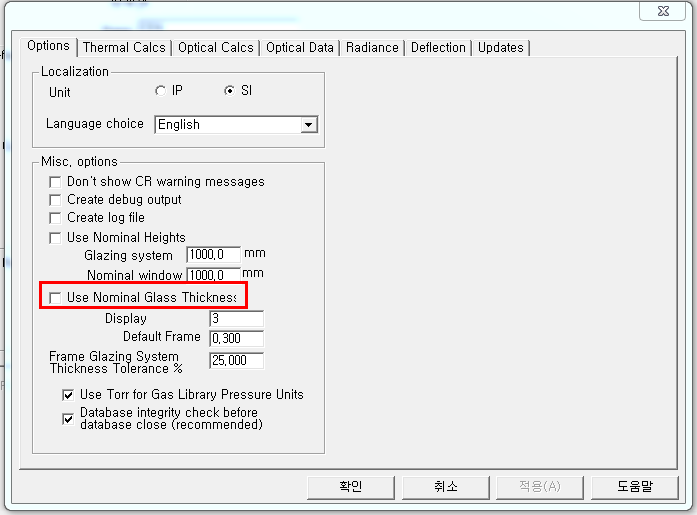Select the IP unit radio button
The image size is (697, 515).
(x=160, y=91)
